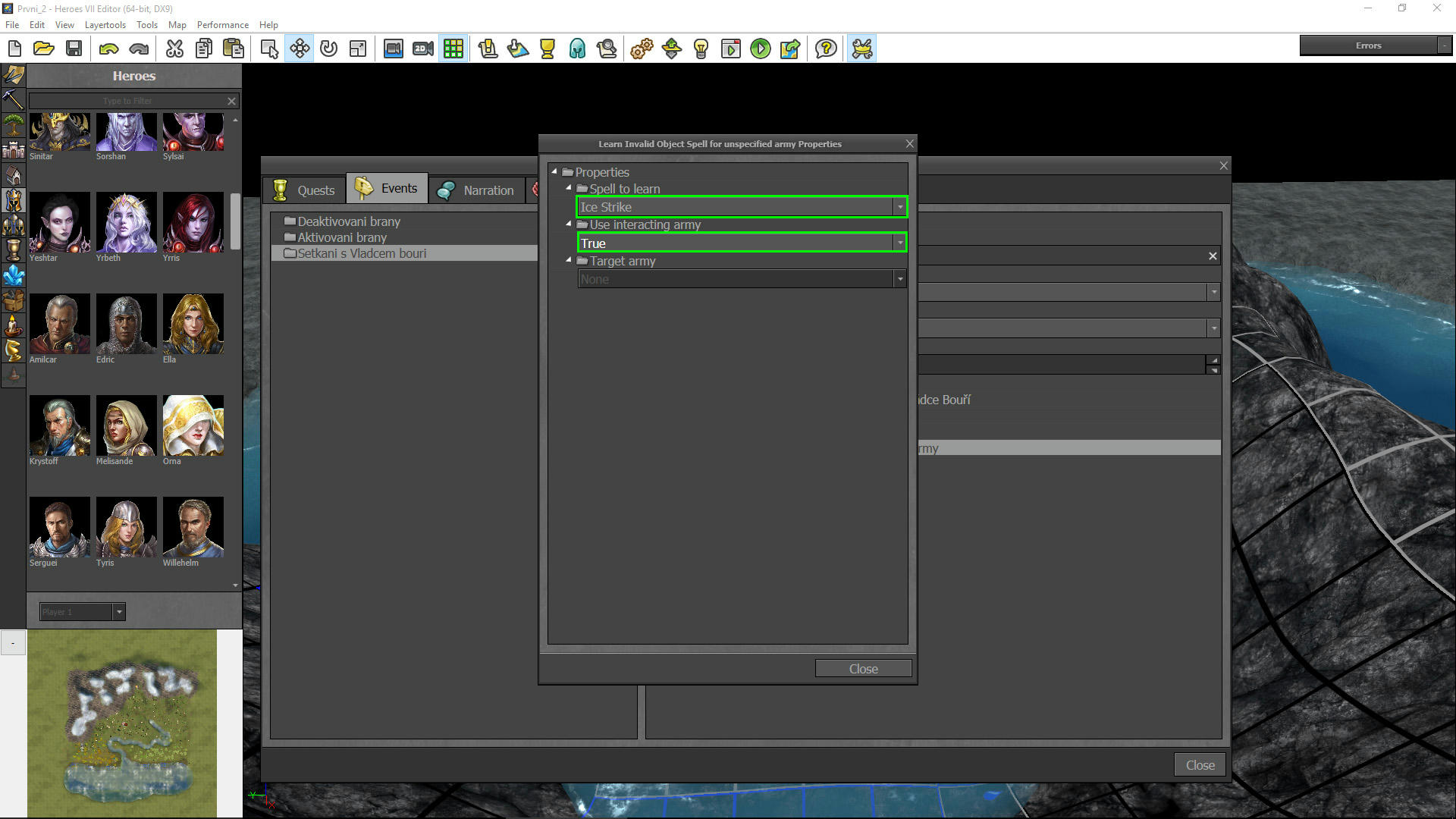Image resolution: width=1456 pixels, height=819 pixels.
Task: Open the Spell to learn dropdown
Action: [x=899, y=207]
